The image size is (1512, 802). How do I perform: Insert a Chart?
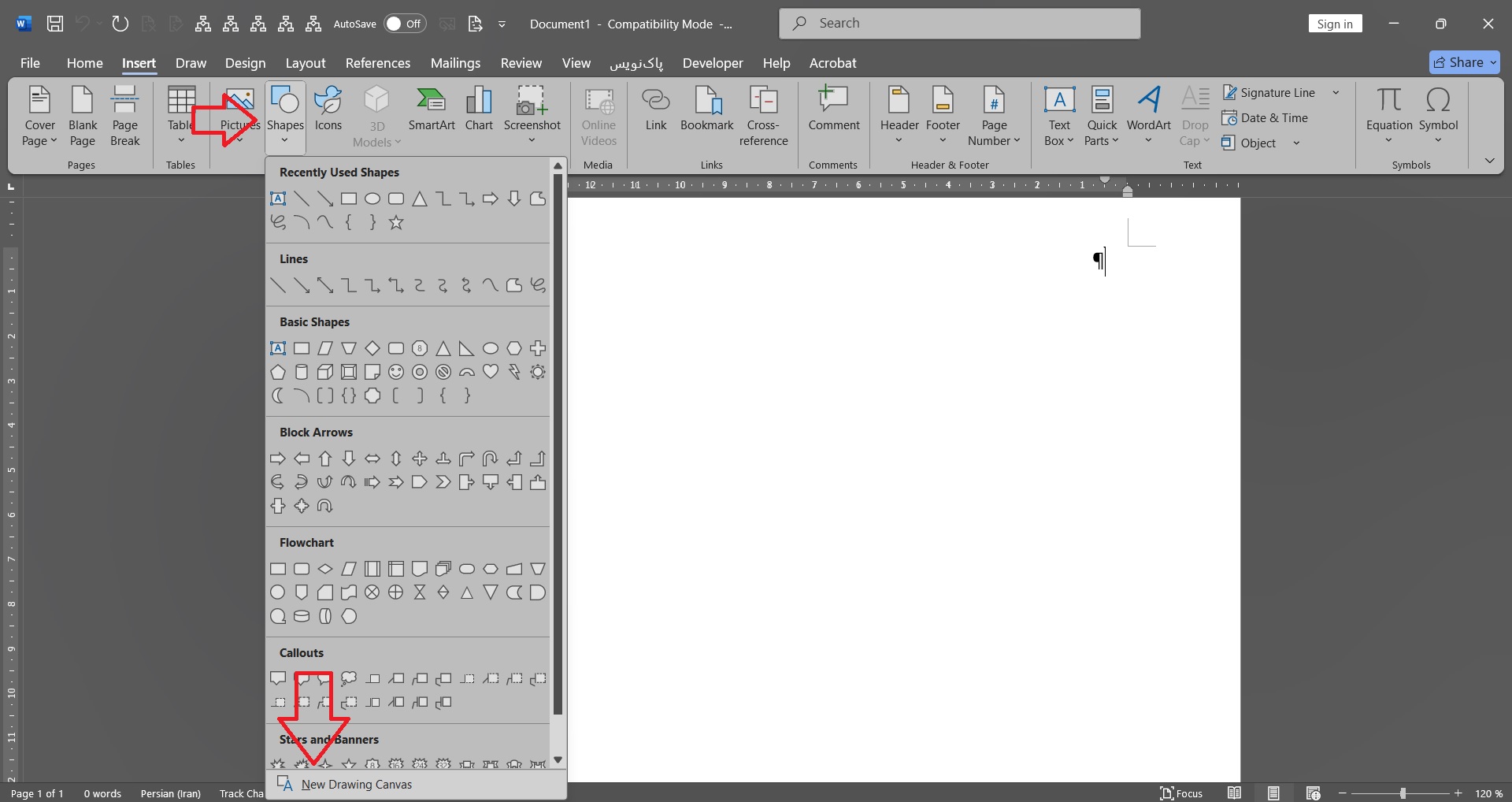tap(479, 110)
